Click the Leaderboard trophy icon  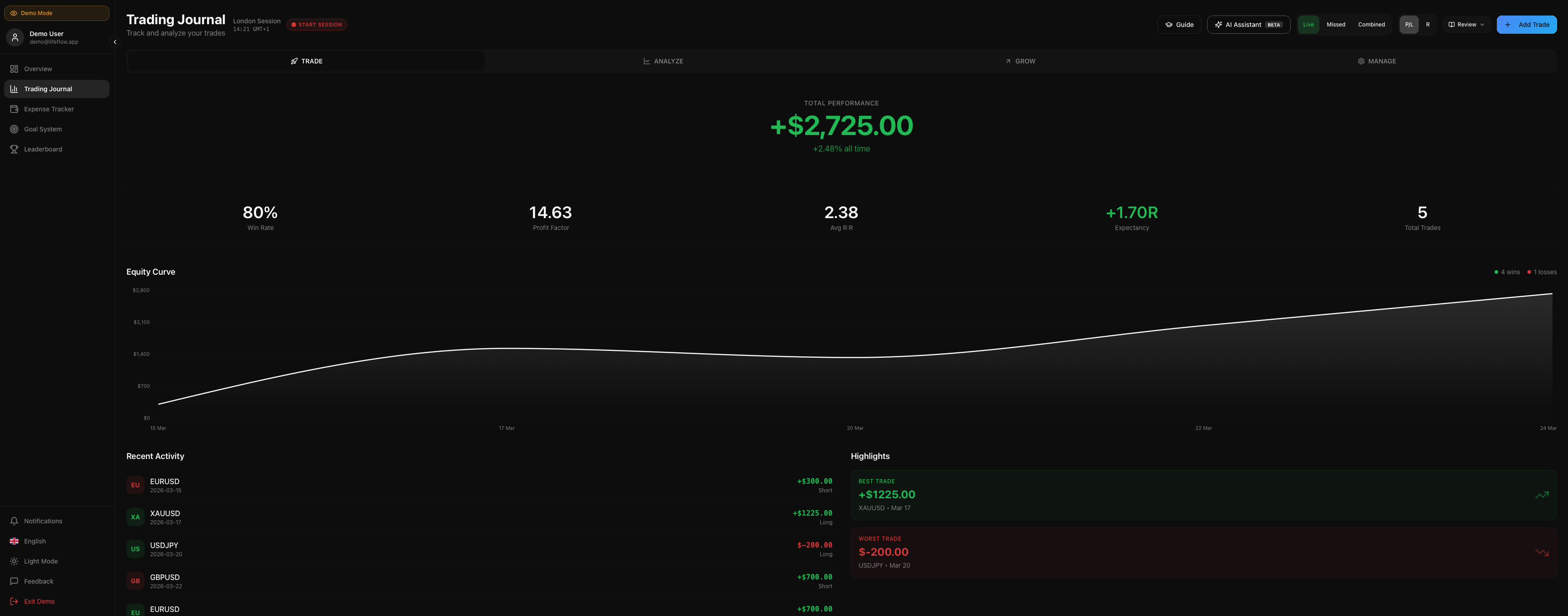(14, 149)
